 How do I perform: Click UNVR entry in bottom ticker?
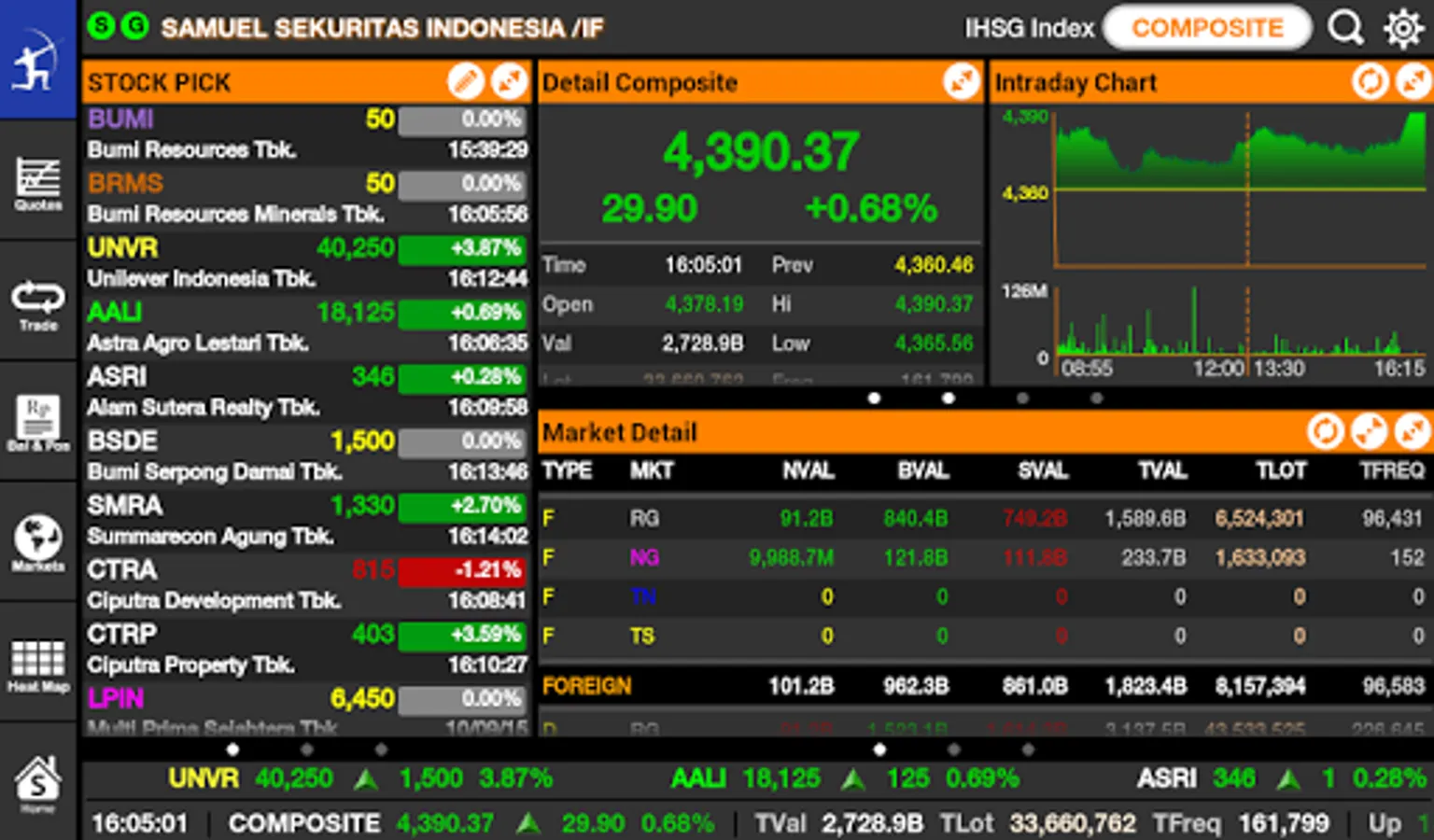pyautogui.click(x=360, y=778)
